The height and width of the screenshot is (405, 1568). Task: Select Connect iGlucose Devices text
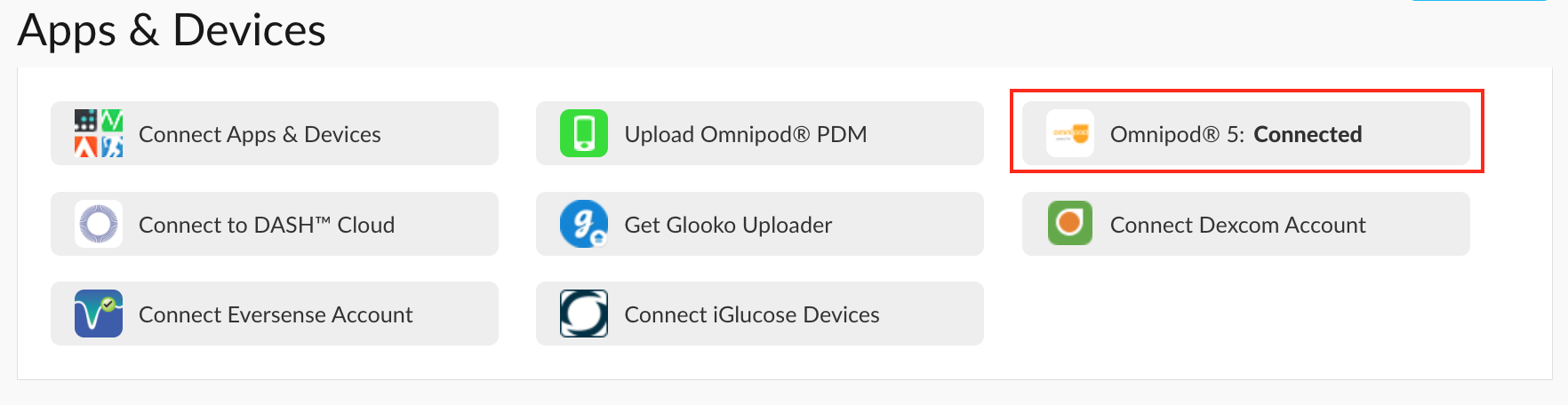[x=751, y=314]
